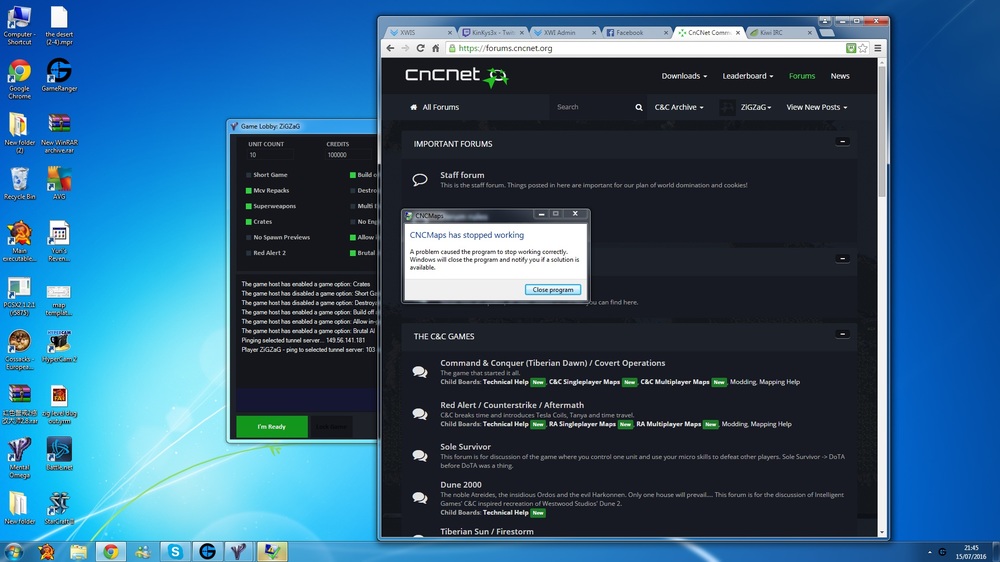The height and width of the screenshot is (562, 1000).
Task: Open the GameRanger desktop shortcut
Action: (x=59, y=74)
